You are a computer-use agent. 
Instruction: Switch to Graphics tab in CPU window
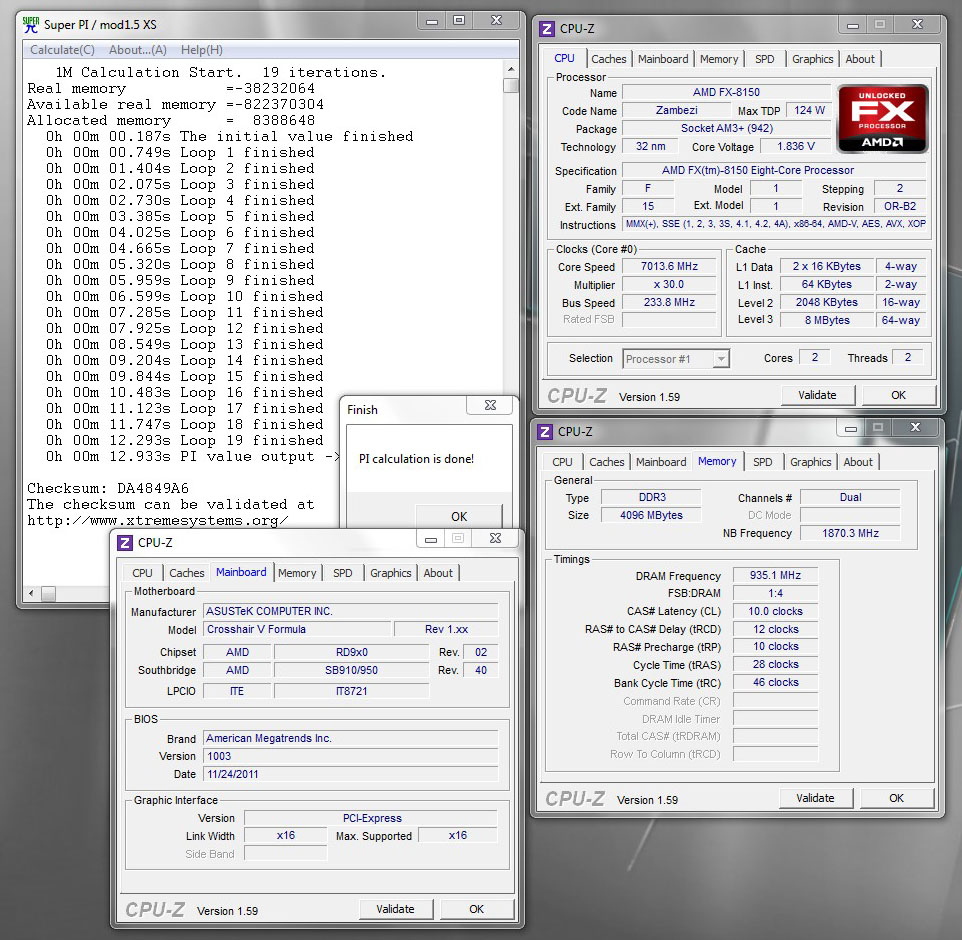point(812,59)
